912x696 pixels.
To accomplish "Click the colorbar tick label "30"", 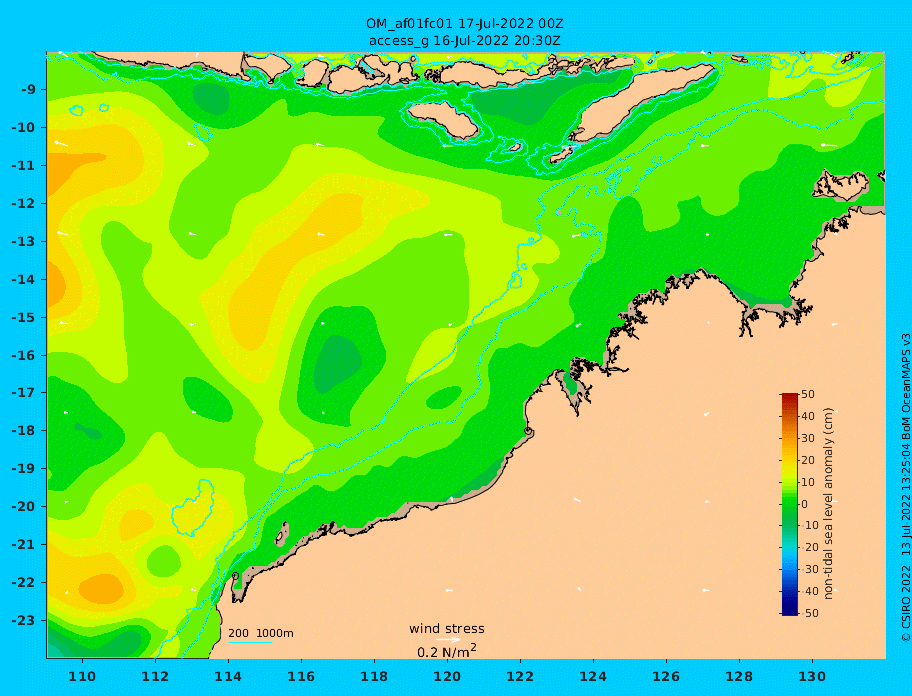I will point(808,438).
